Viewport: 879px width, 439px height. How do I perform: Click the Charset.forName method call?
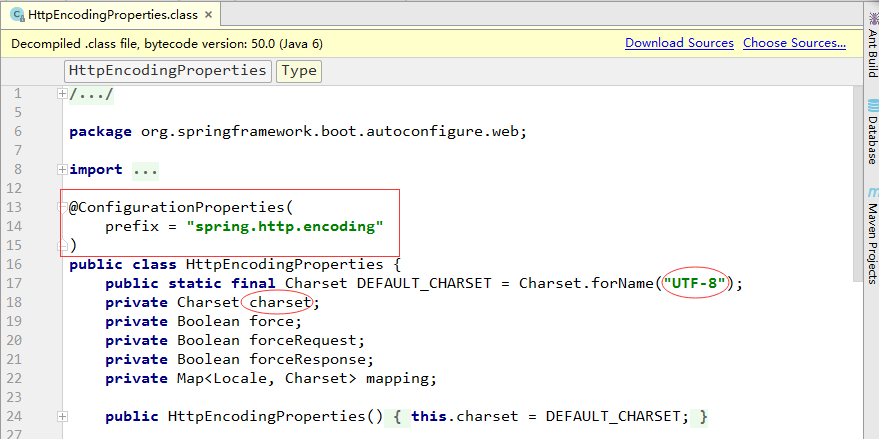pyautogui.click(x=586, y=284)
